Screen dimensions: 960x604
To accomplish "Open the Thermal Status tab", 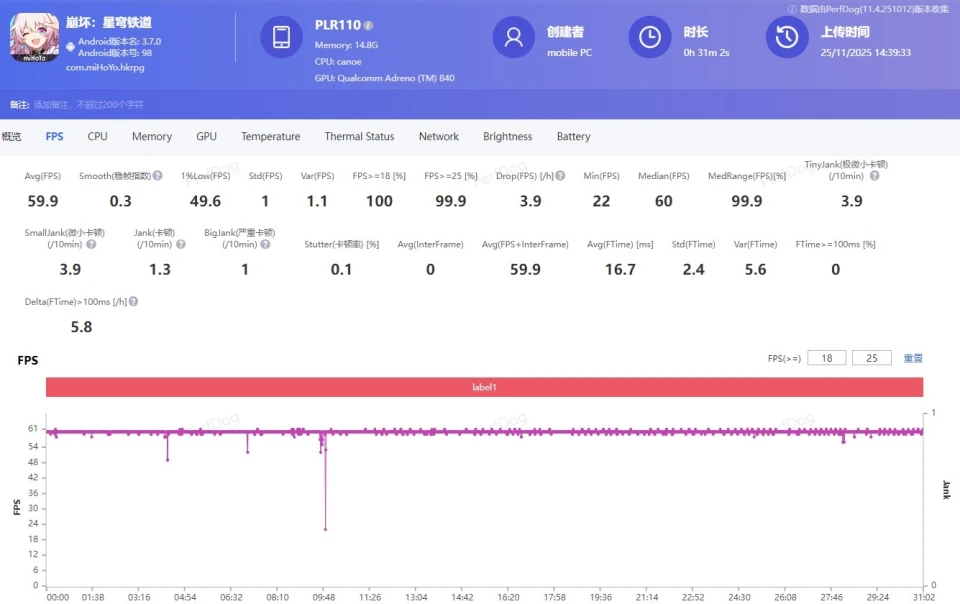I will 359,136.
